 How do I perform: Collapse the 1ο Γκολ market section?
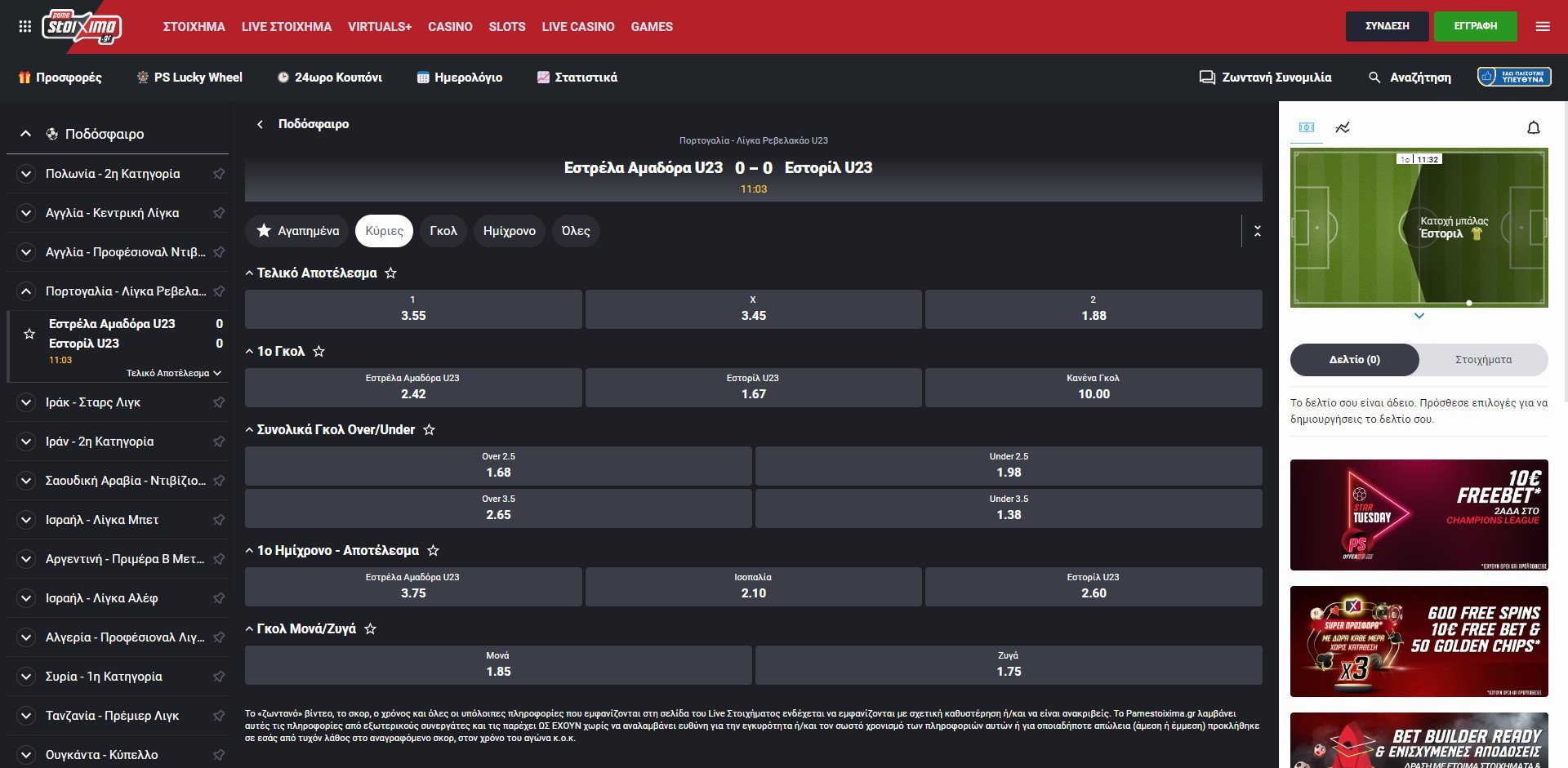(x=249, y=352)
